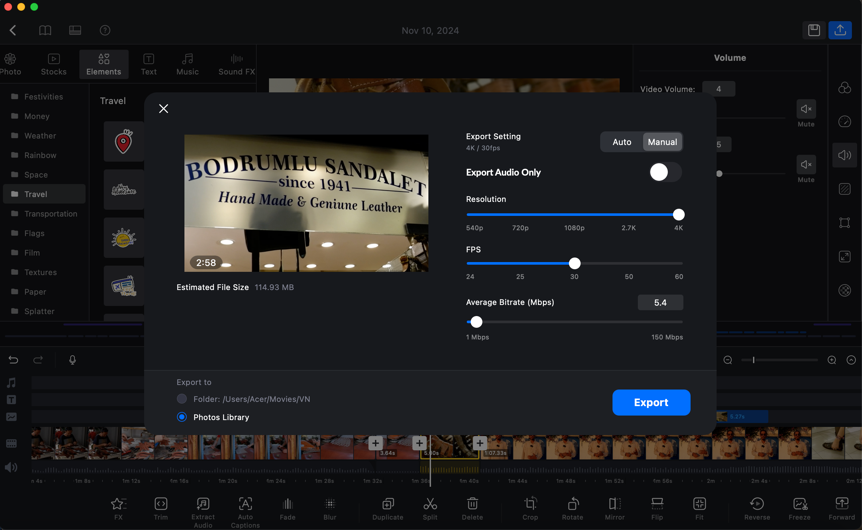Click the Rotate tool icon
This screenshot has width=862, height=530.
(x=572, y=504)
